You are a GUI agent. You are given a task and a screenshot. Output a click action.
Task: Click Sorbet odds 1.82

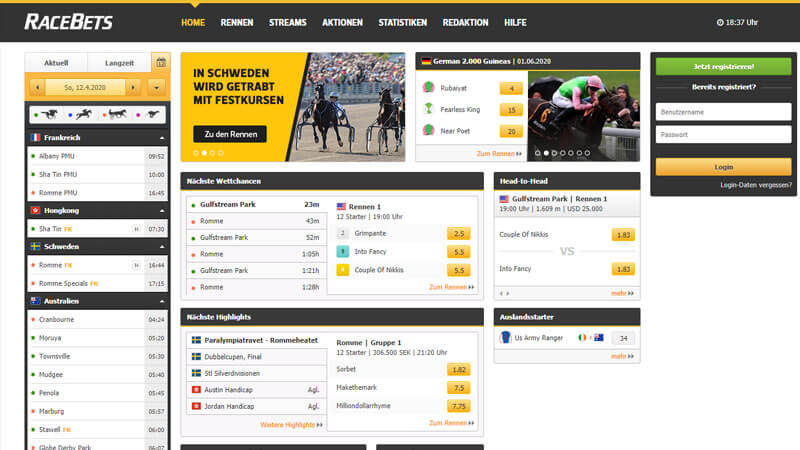coord(459,369)
